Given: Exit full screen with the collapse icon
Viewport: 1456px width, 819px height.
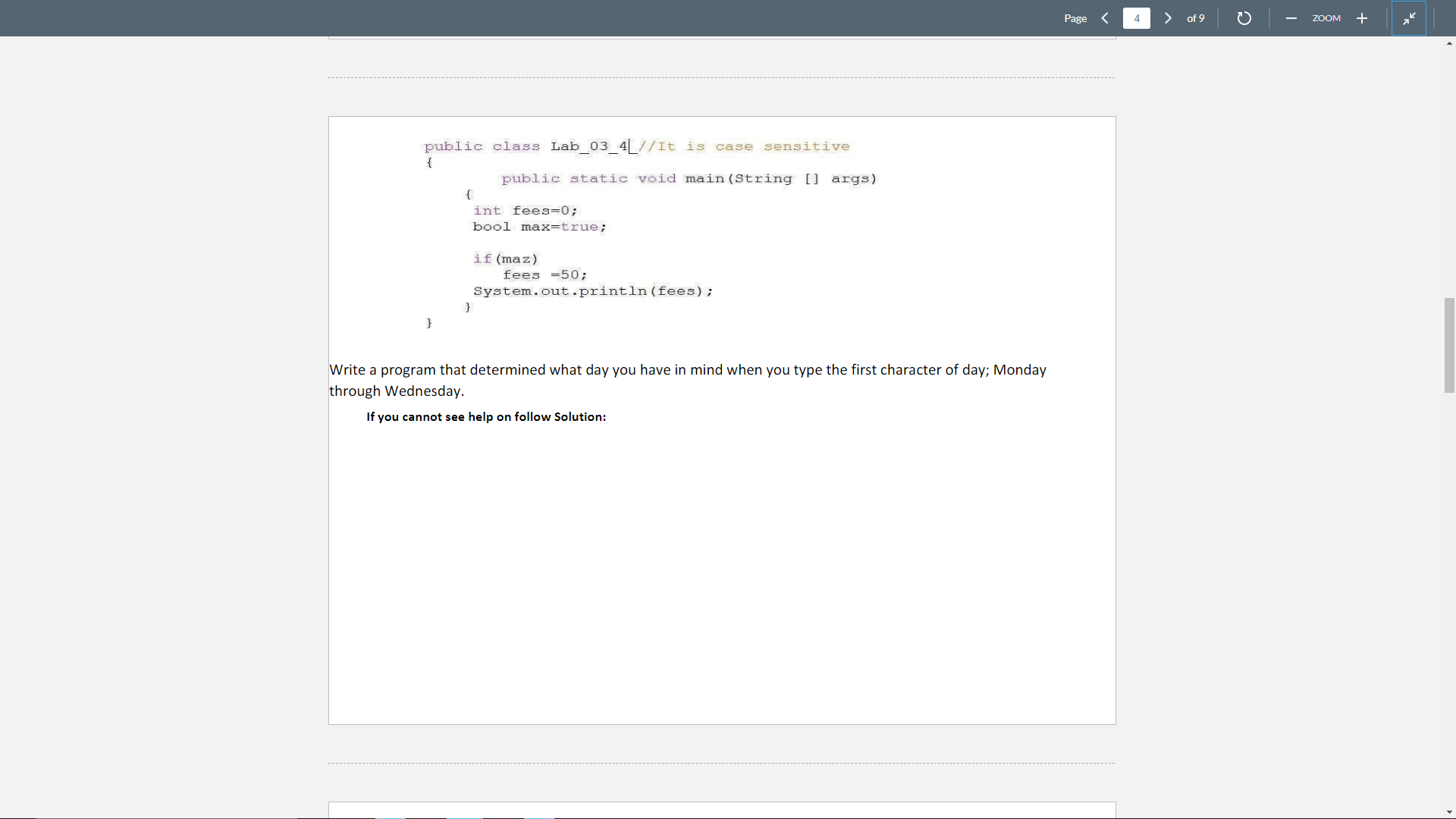Looking at the screenshot, I should (1409, 18).
